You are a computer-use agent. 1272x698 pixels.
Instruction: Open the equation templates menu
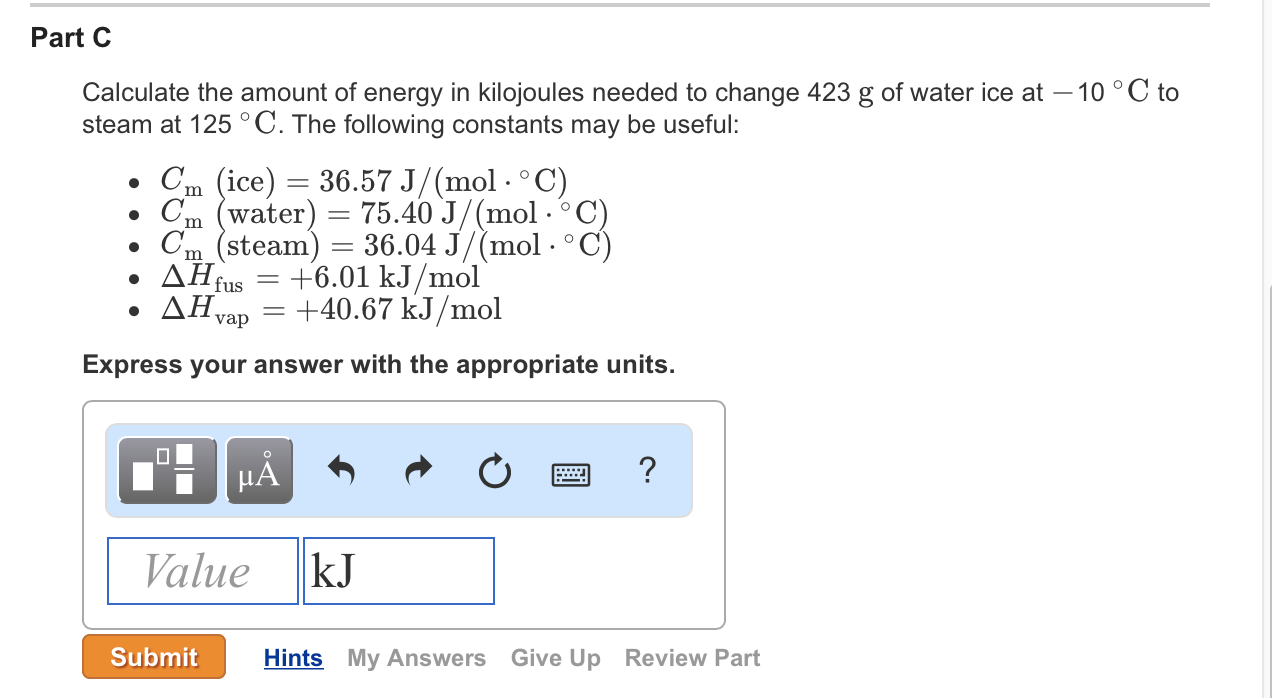click(166, 468)
